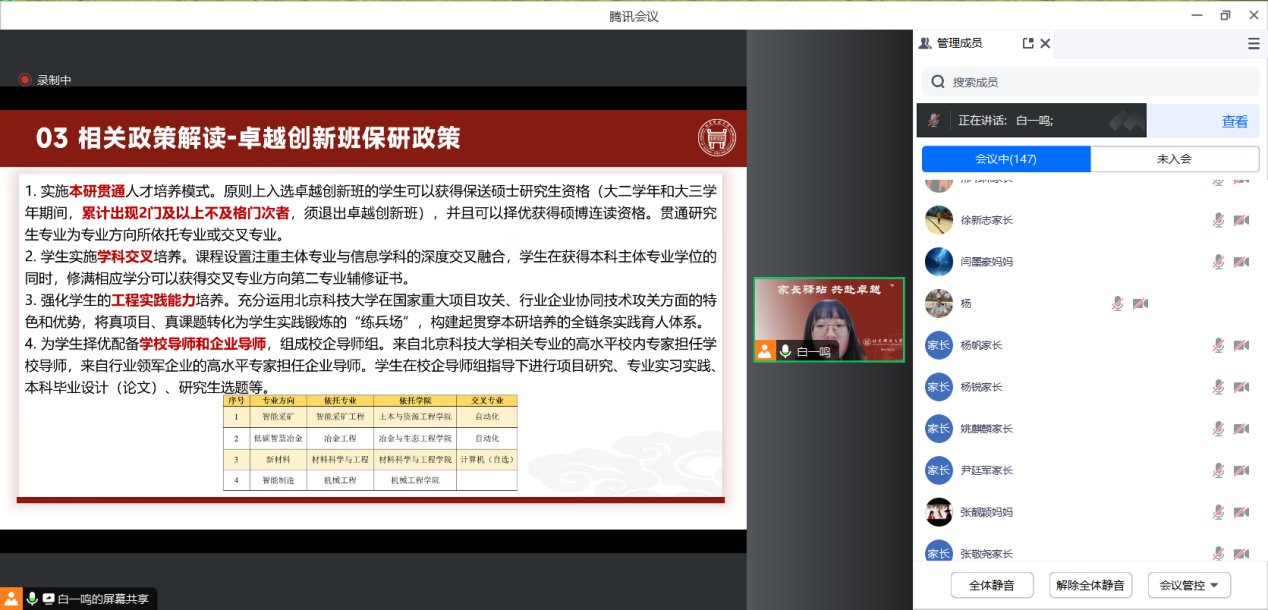This screenshot has width=1268, height=610.
Task: Toggle microphone for 尹廷军家长
Action: coord(1218,470)
